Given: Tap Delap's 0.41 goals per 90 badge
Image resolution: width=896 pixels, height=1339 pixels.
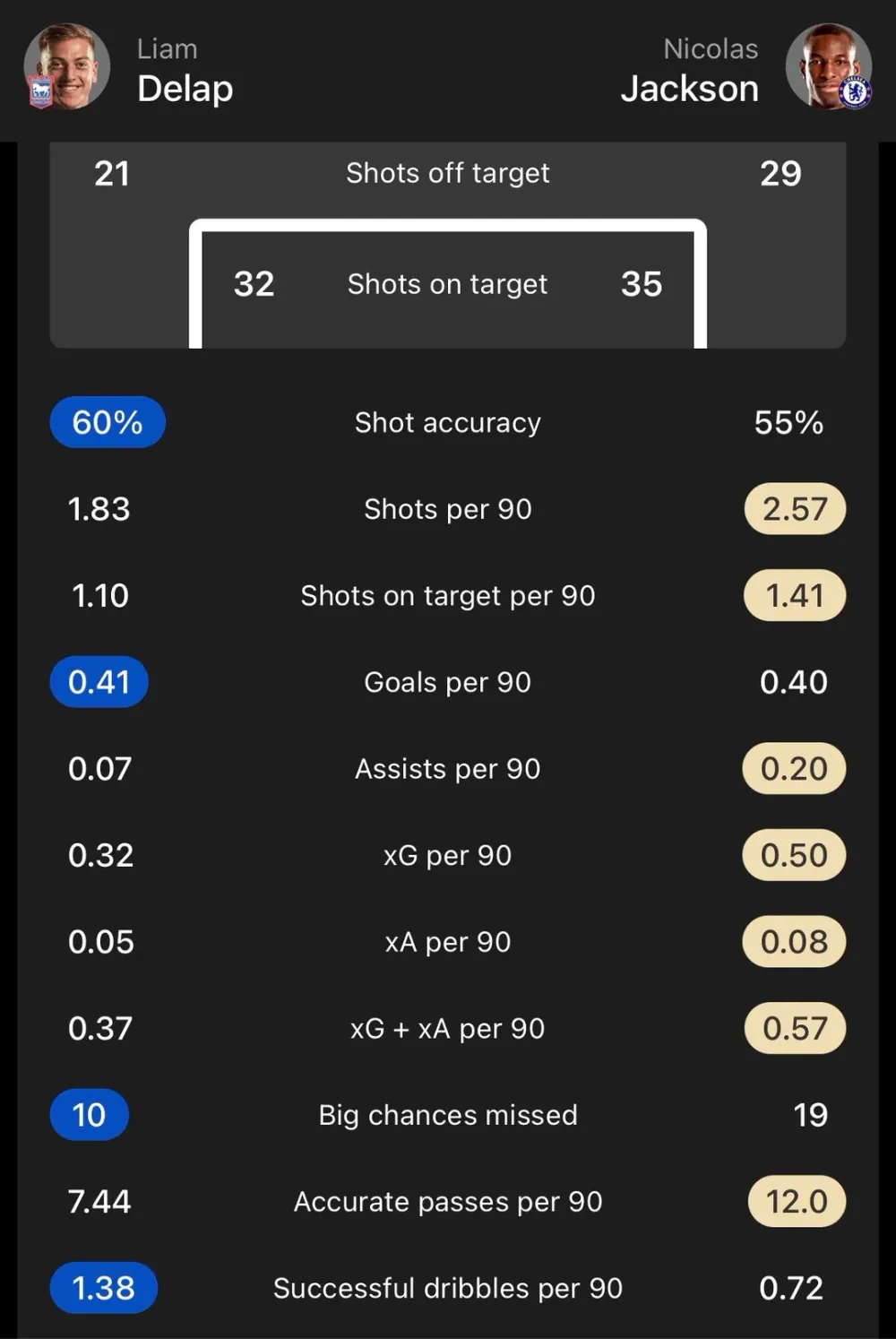Looking at the screenshot, I should coord(99,682).
